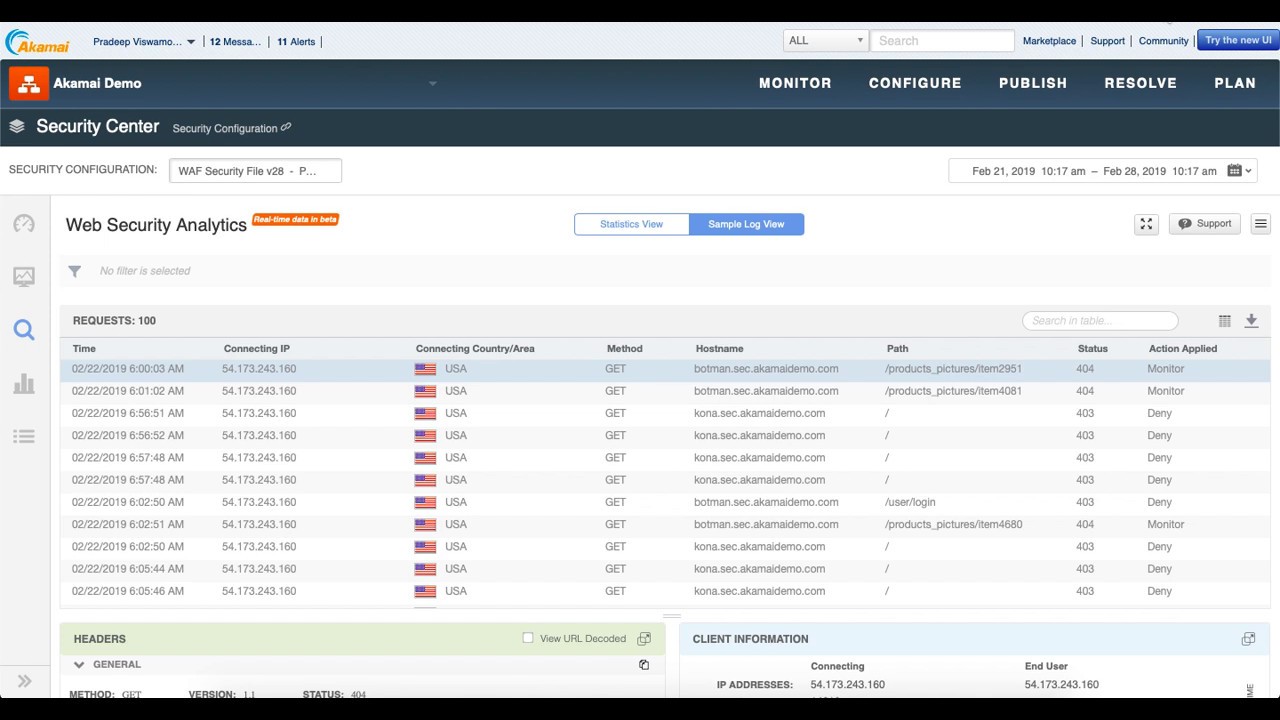Click the filter funnel icon
Screen dimensions: 1280x720
(x=75, y=271)
